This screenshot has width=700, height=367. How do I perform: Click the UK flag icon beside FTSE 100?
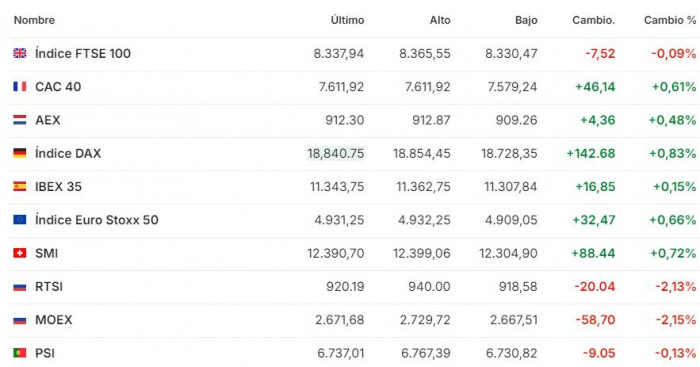coord(20,53)
